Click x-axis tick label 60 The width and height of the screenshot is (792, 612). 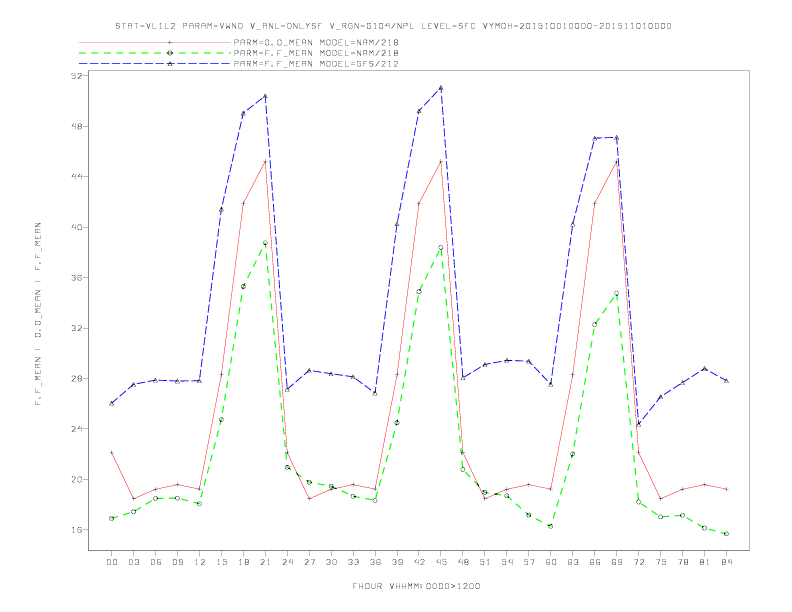[x=551, y=562]
